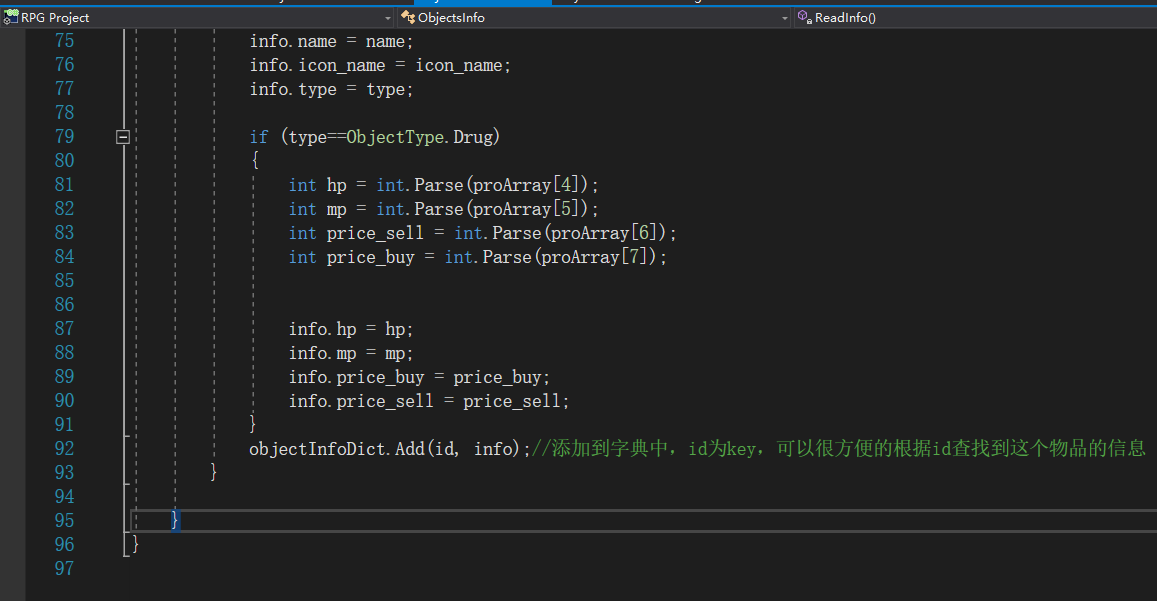Click line number 92 in the gutter
The width and height of the screenshot is (1157, 601).
point(64,448)
